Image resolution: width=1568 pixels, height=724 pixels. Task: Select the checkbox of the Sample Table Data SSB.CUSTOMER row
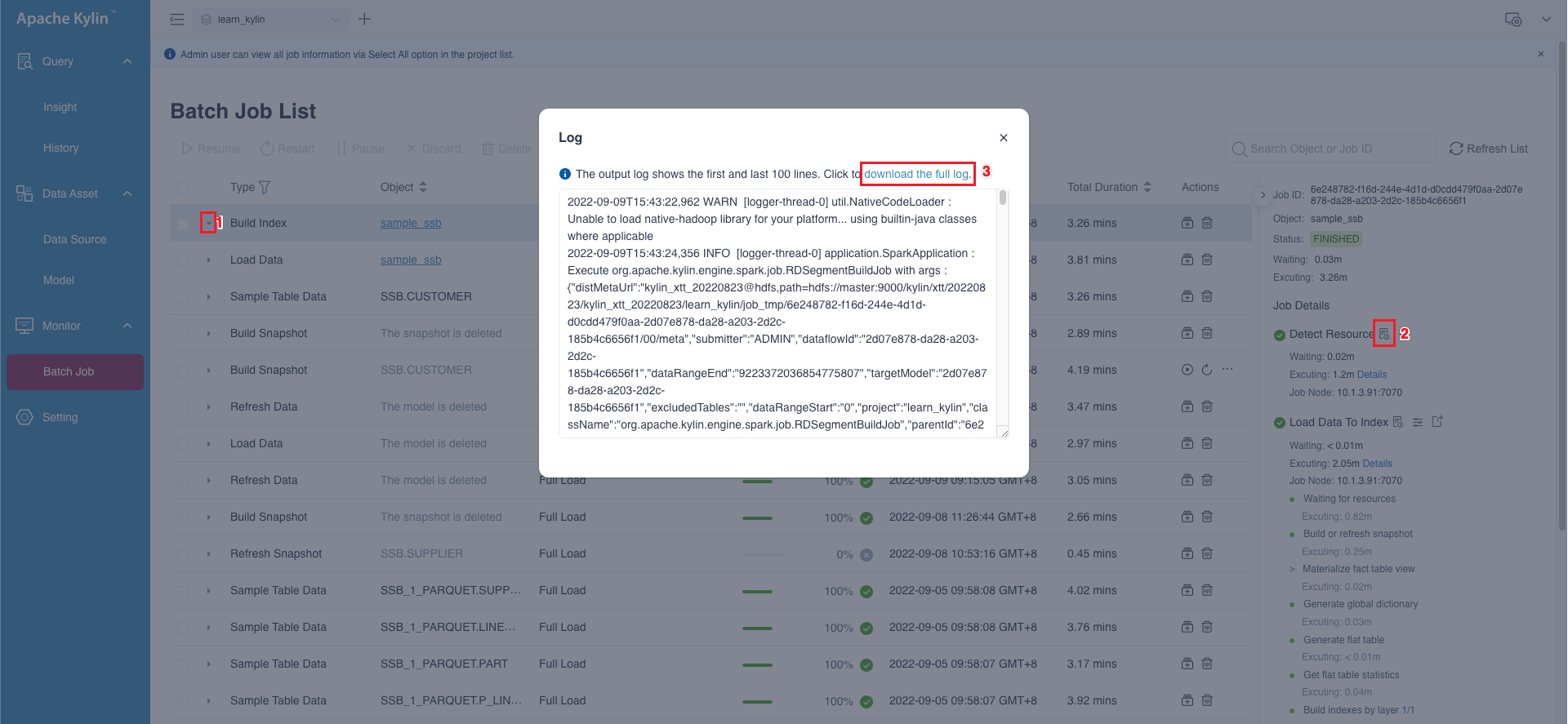183,297
